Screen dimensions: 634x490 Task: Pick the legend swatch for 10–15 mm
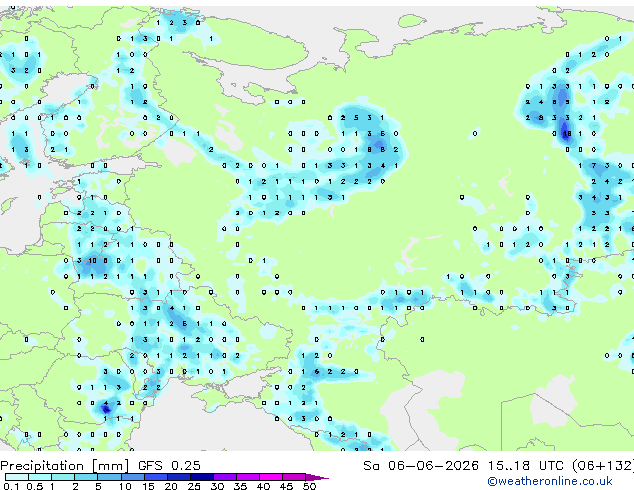(x=133, y=477)
